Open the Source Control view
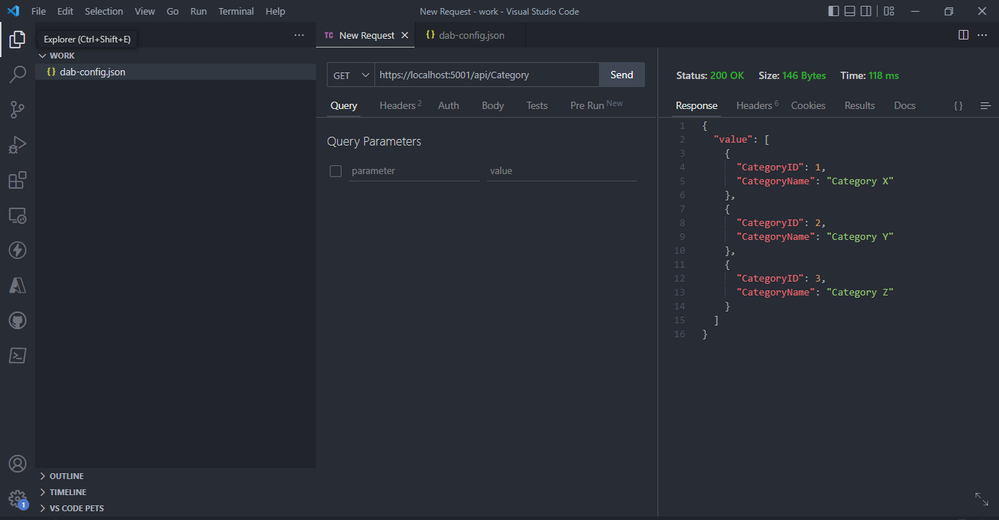Viewport: 999px width, 520px height. tap(17, 110)
